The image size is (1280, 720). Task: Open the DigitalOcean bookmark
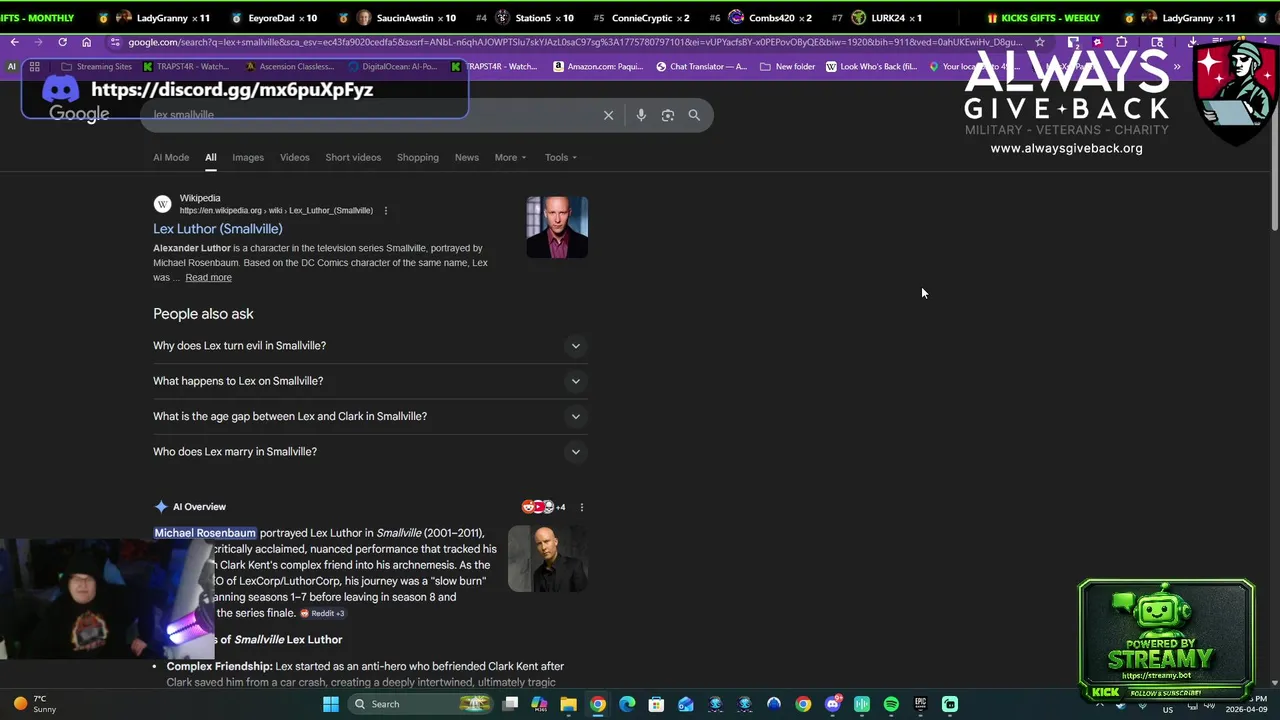(392, 67)
